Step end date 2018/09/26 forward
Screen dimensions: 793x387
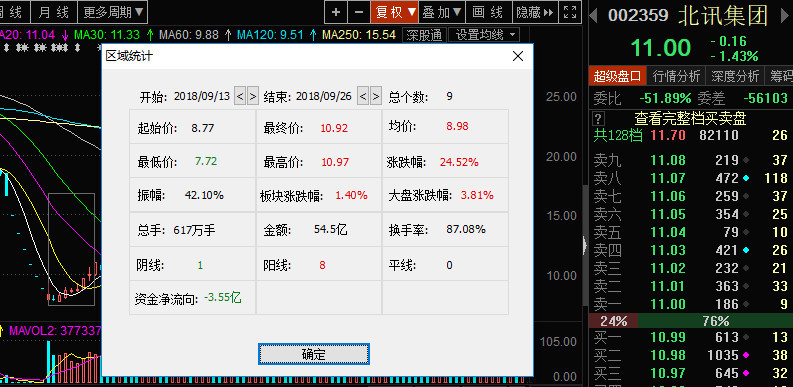375,96
